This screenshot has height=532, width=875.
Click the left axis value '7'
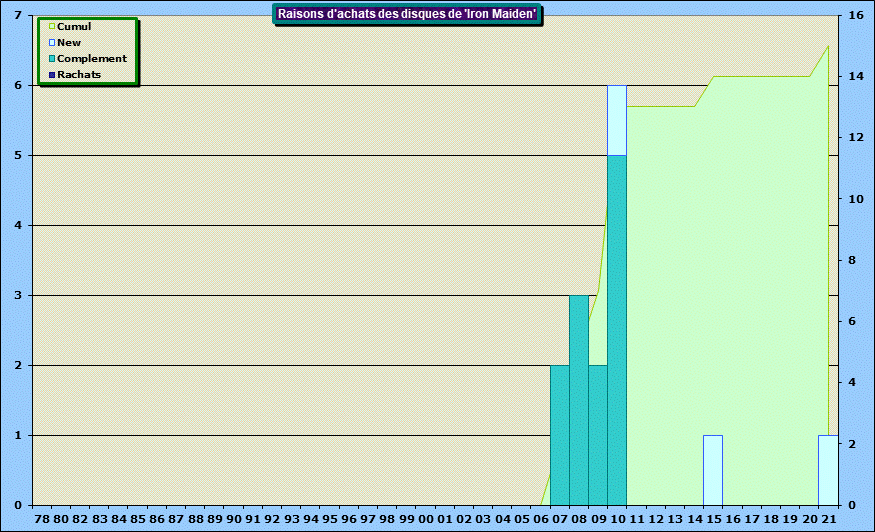pyautogui.click(x=20, y=16)
